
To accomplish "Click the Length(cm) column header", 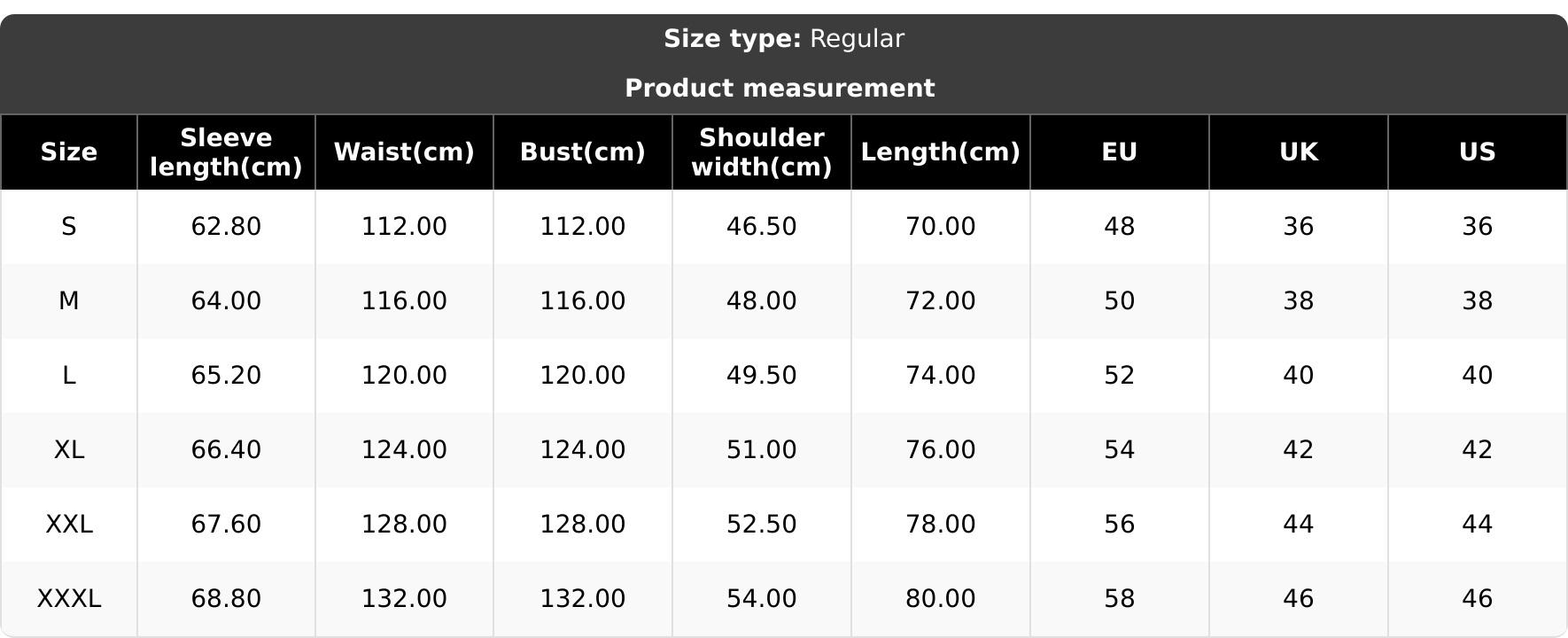I will tap(940, 152).
